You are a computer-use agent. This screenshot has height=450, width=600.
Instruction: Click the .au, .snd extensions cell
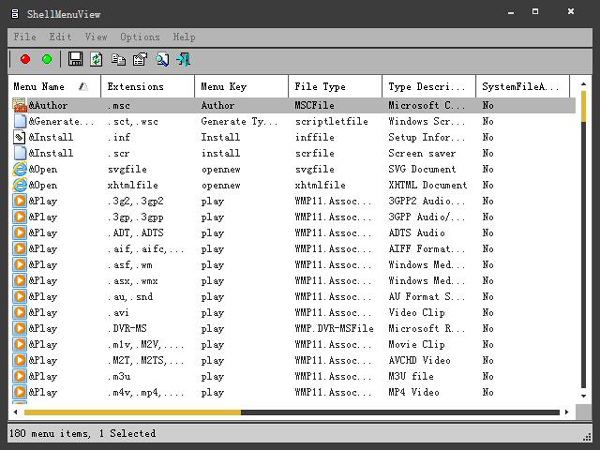click(x=130, y=297)
